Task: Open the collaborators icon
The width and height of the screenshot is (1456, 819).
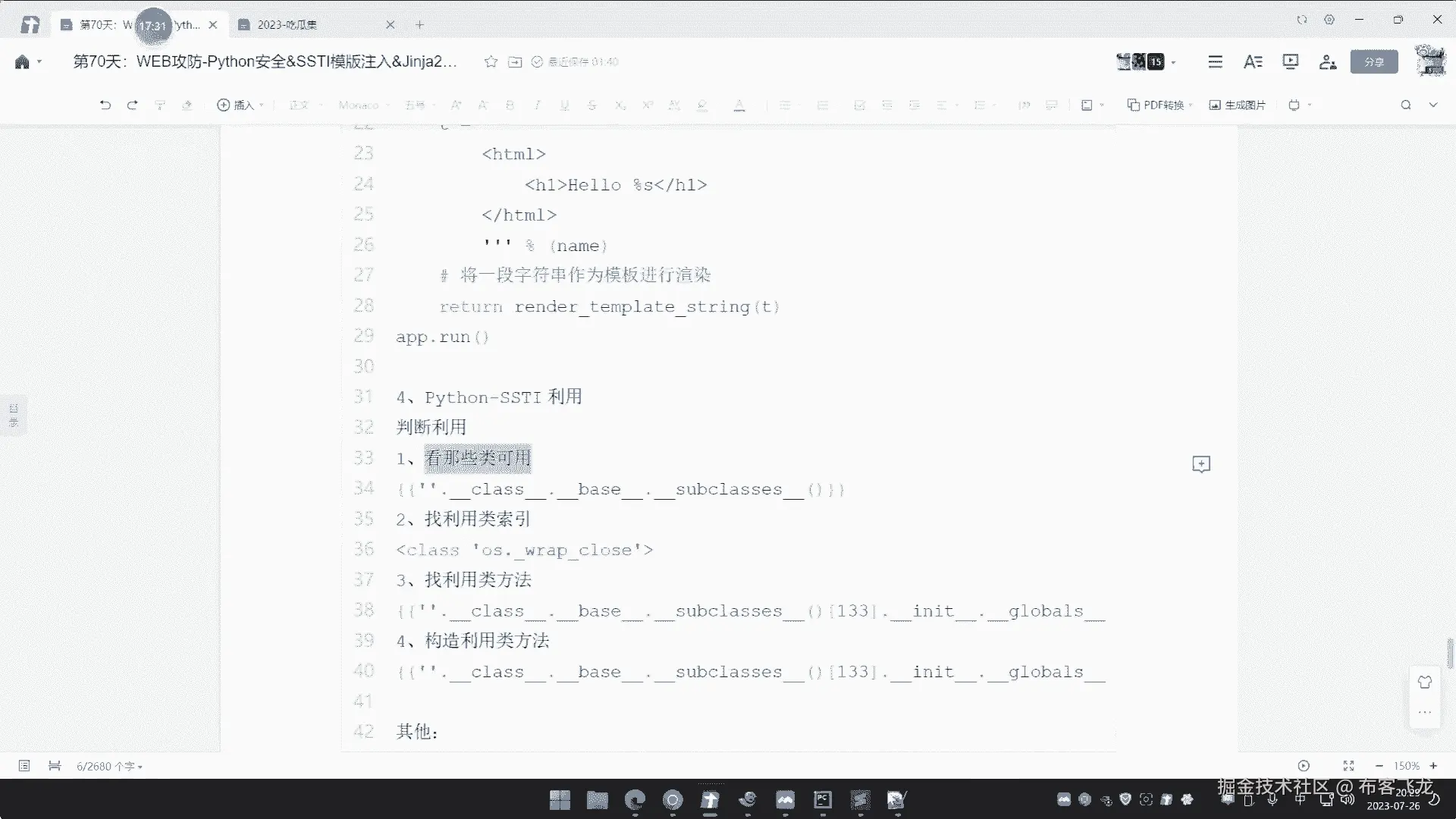Action: pyautogui.click(x=1327, y=61)
